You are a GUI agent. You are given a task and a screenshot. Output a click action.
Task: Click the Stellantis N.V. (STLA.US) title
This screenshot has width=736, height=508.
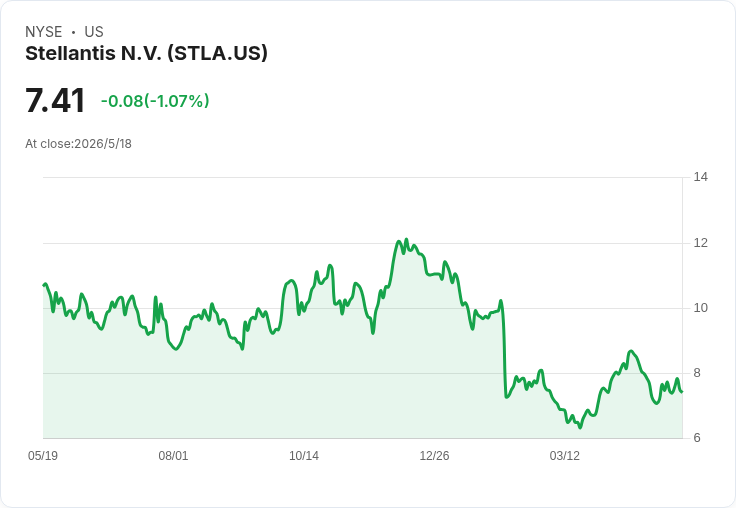point(146,54)
